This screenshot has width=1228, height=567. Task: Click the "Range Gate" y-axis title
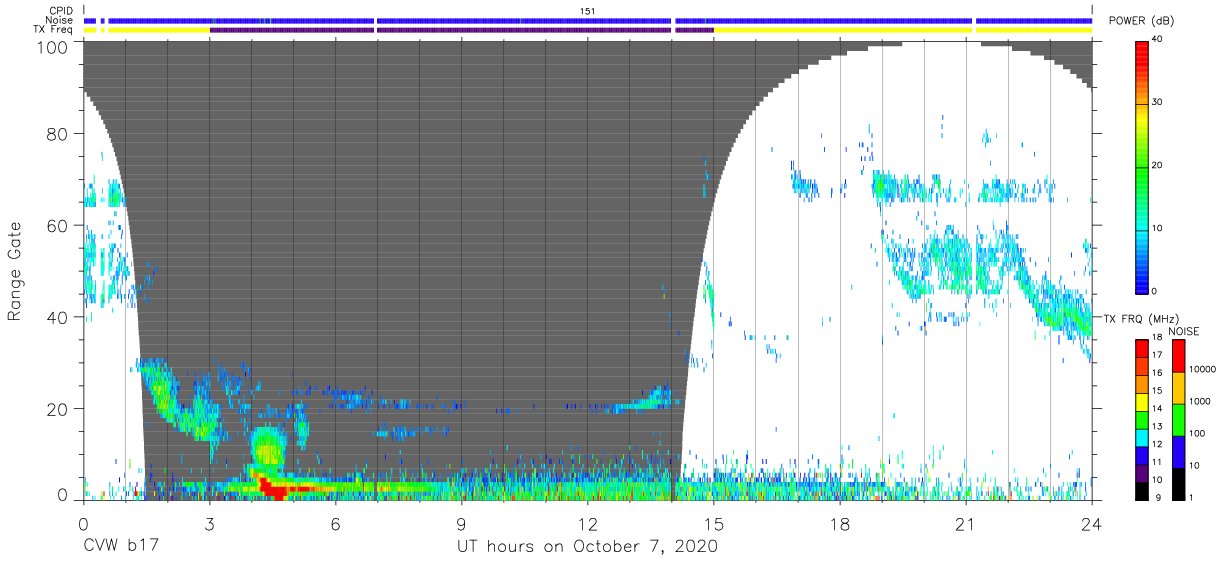pyautogui.click(x=15, y=272)
